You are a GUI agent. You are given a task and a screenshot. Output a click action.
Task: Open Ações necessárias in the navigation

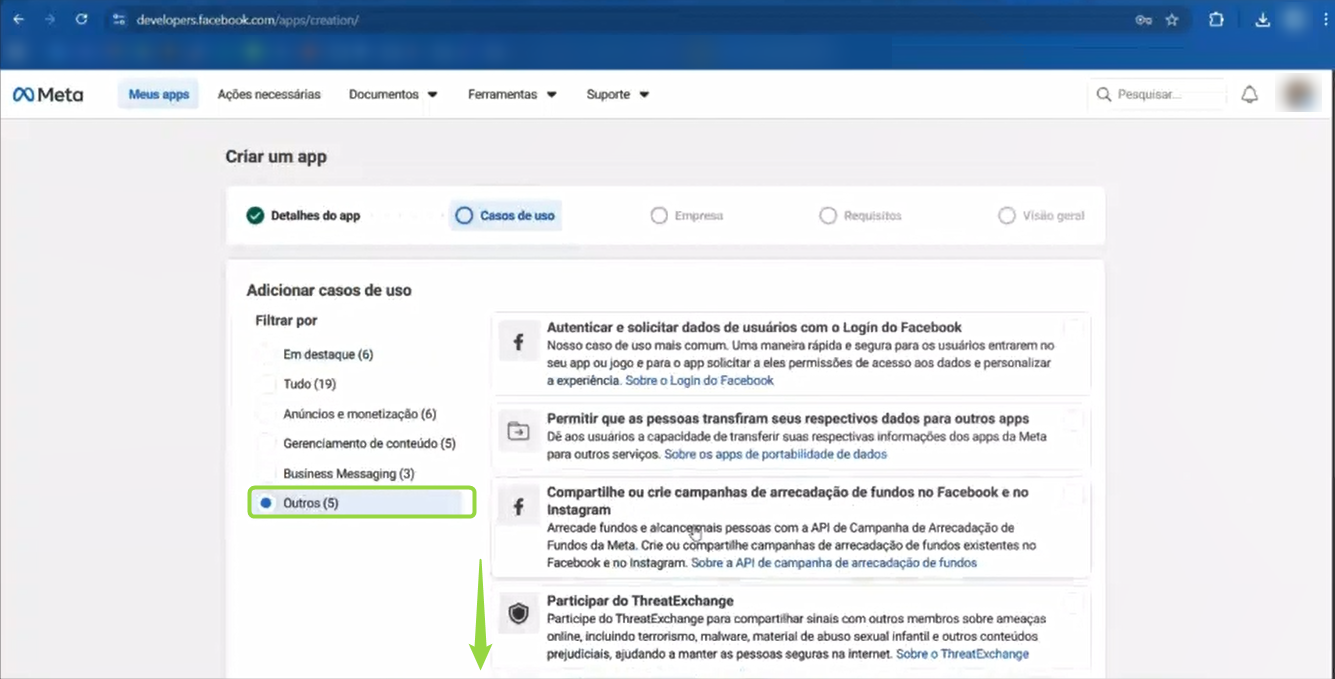coord(269,95)
